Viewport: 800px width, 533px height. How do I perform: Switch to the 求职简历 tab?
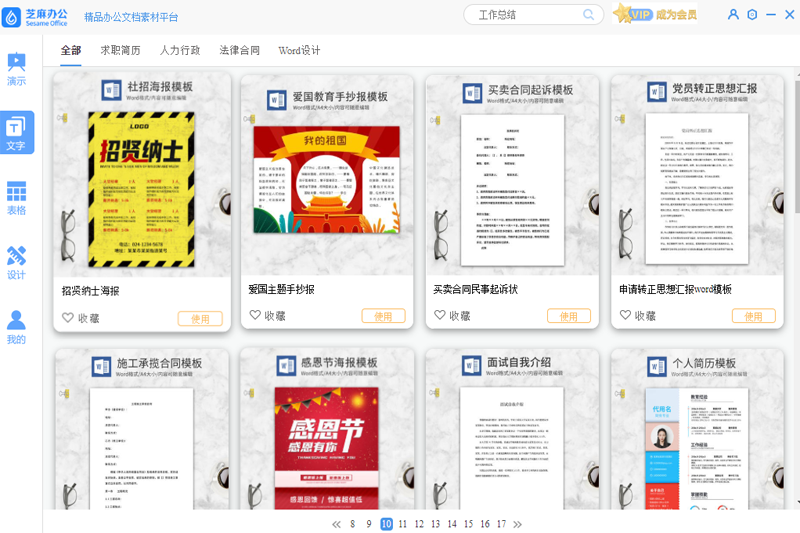[x=120, y=50]
